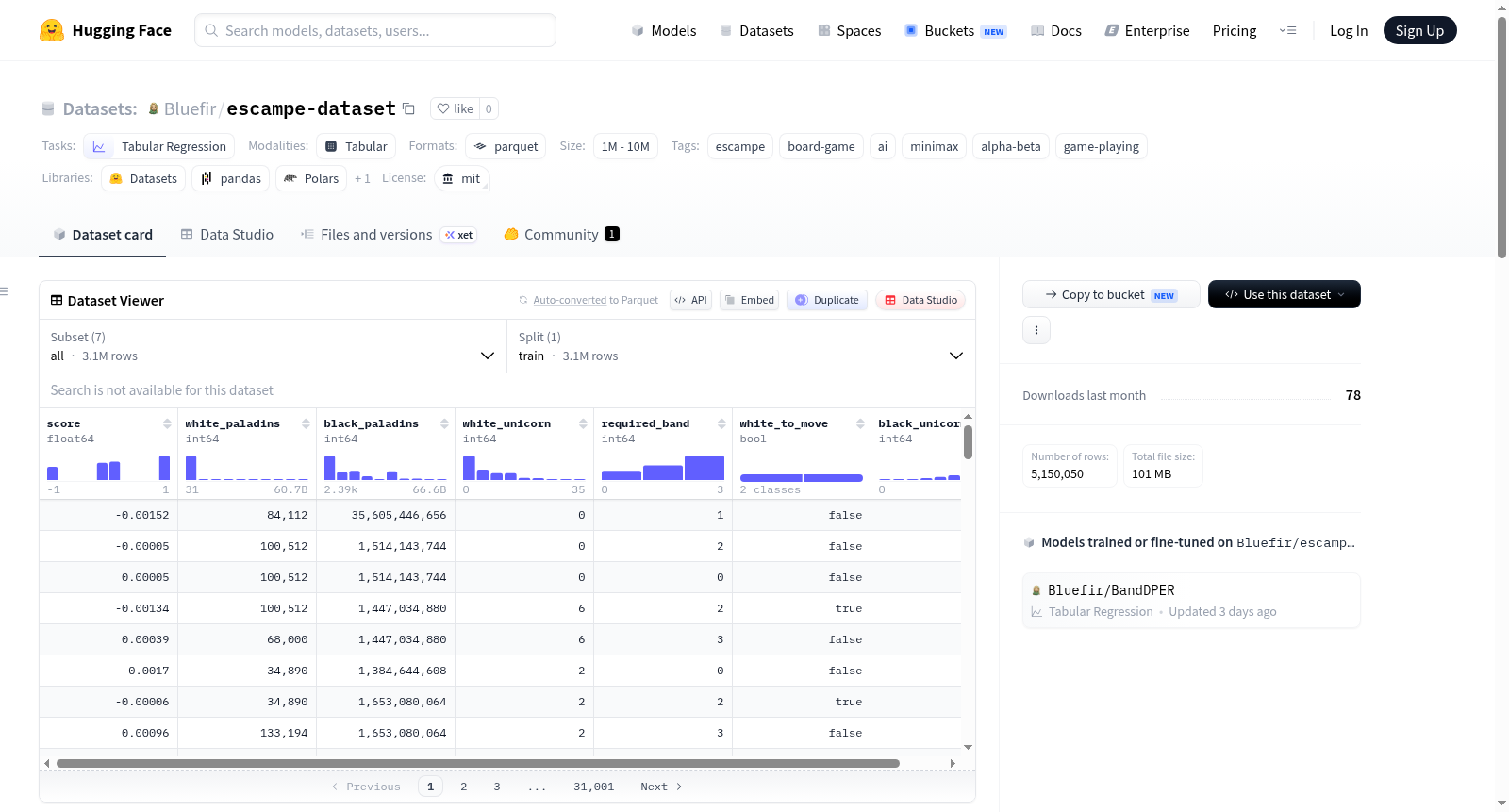Viewport: 1509px width, 812px height.
Task: Switch to the Data Studio tab
Action: pos(226,235)
